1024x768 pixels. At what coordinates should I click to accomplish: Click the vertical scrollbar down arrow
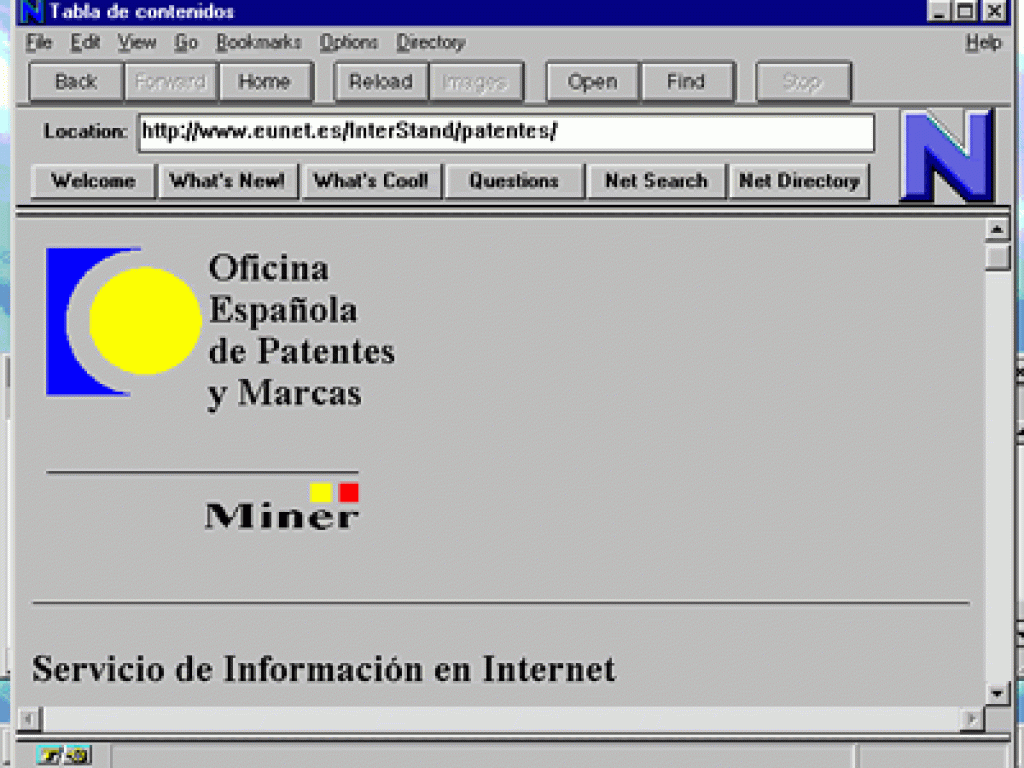point(997,692)
